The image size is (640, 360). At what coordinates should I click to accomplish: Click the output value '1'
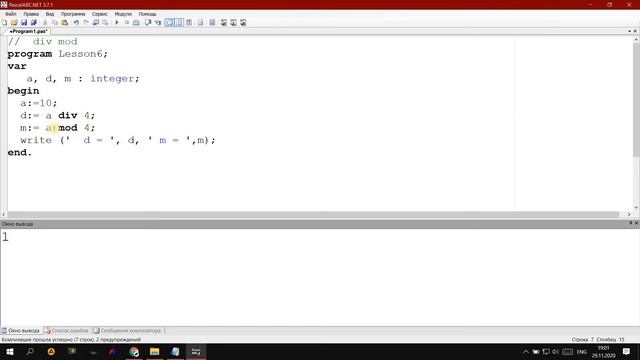pos(5,237)
